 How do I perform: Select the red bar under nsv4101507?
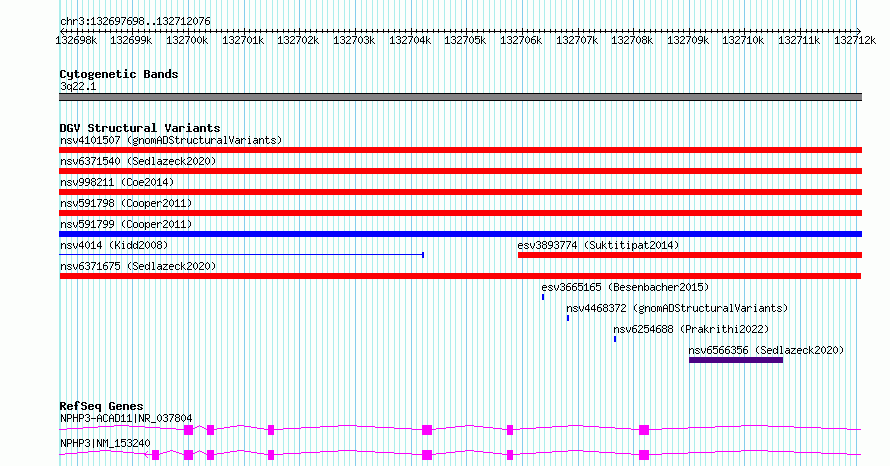460,150
